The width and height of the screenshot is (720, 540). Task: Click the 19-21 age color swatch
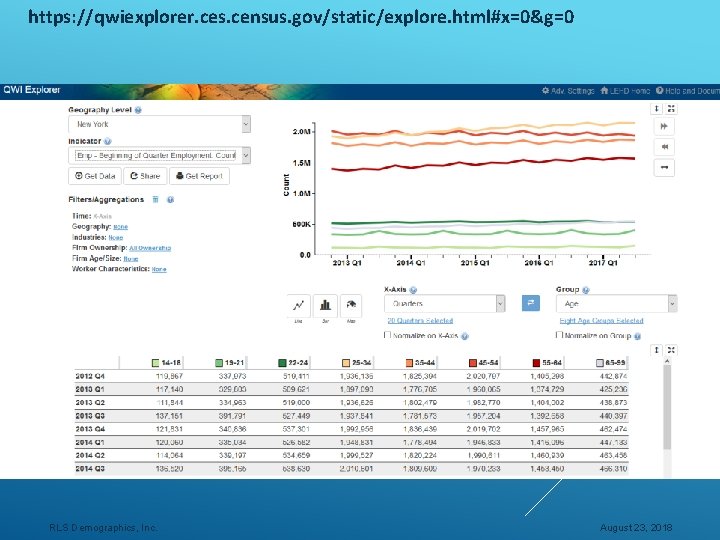219,363
